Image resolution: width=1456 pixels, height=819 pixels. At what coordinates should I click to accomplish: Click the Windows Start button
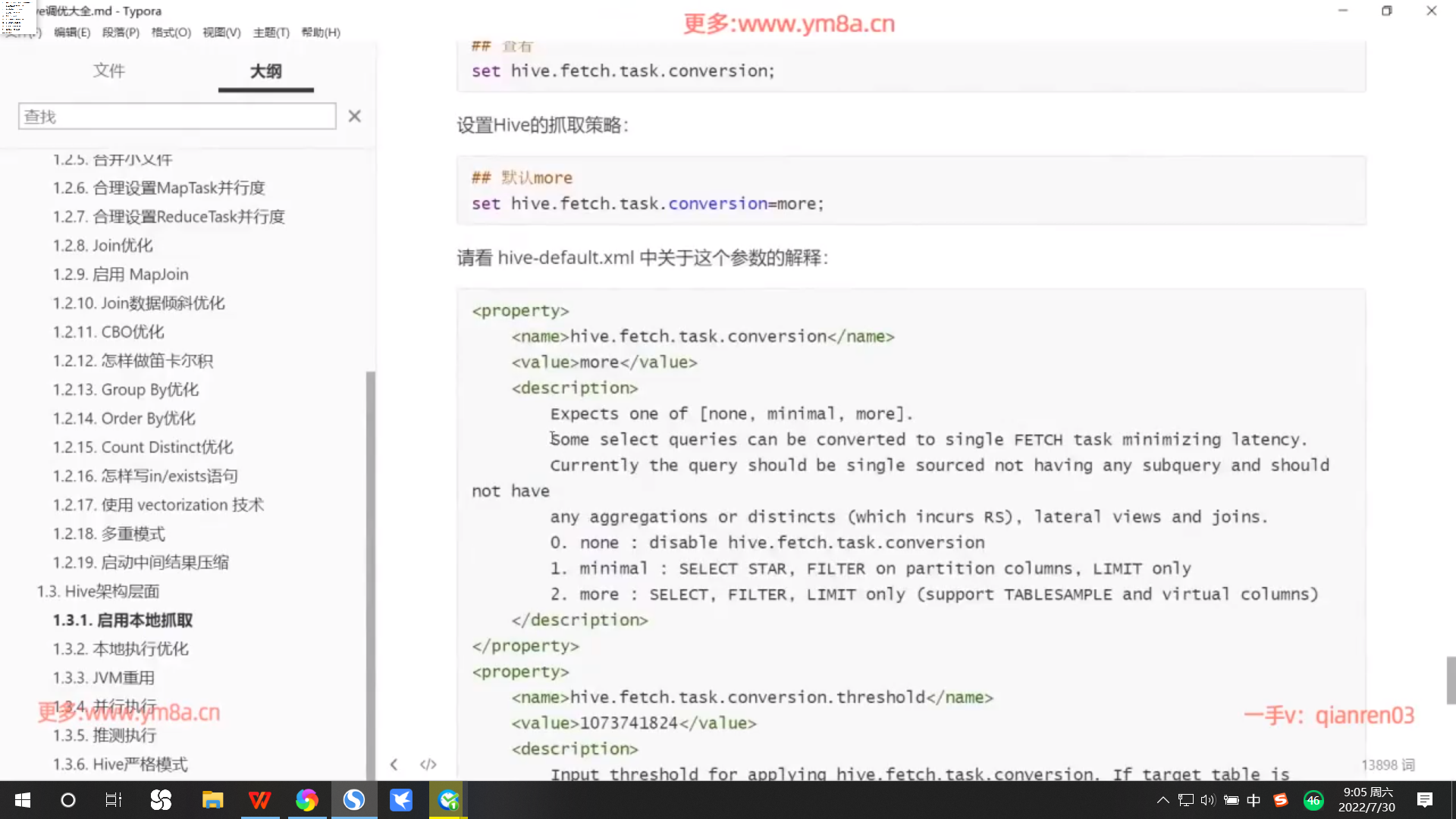pos(23,800)
